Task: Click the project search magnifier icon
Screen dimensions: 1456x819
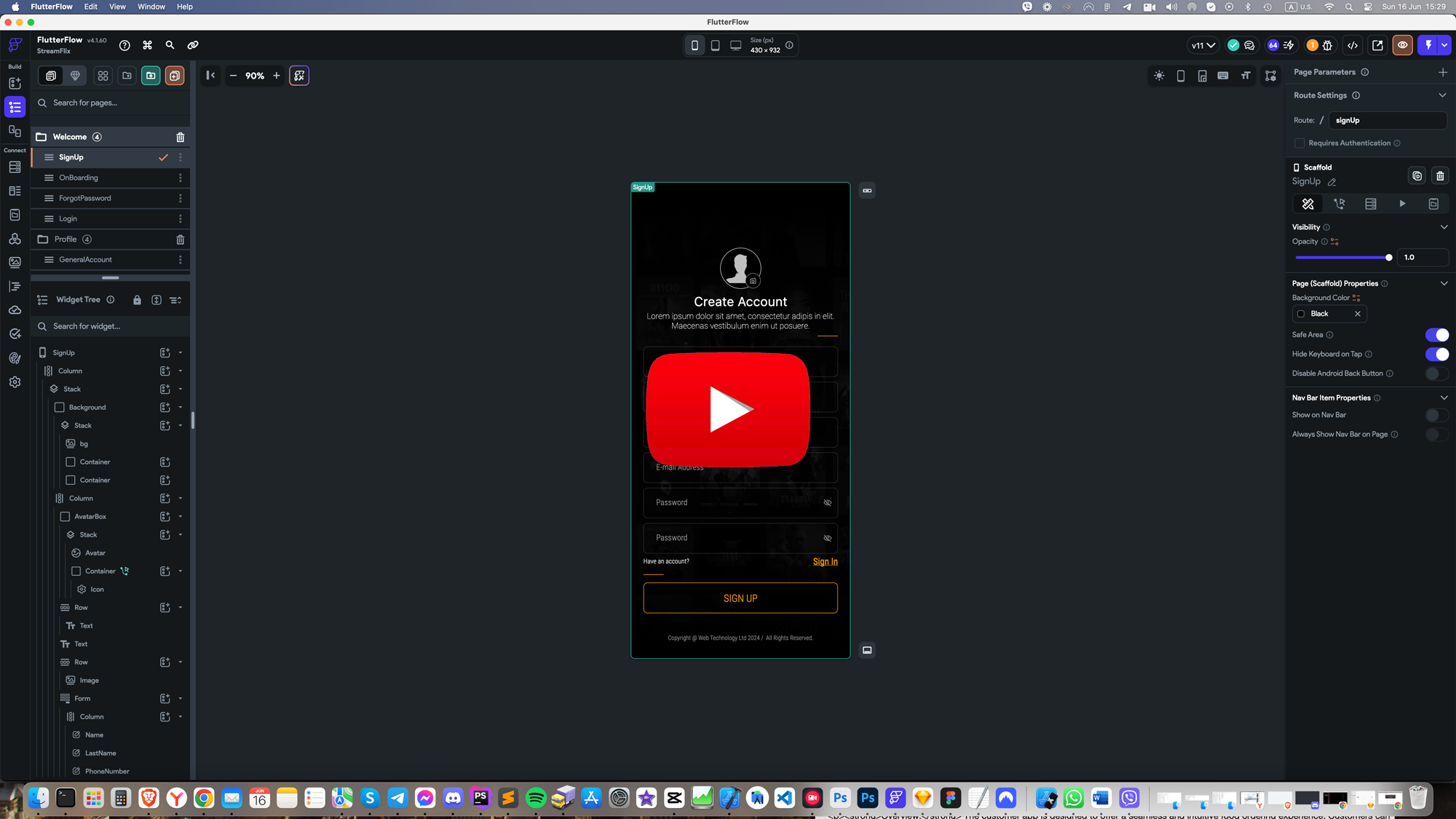Action: coord(170,45)
